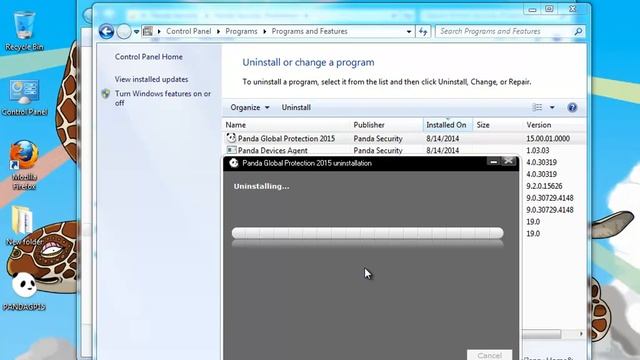Open View installed updates link

(151, 79)
